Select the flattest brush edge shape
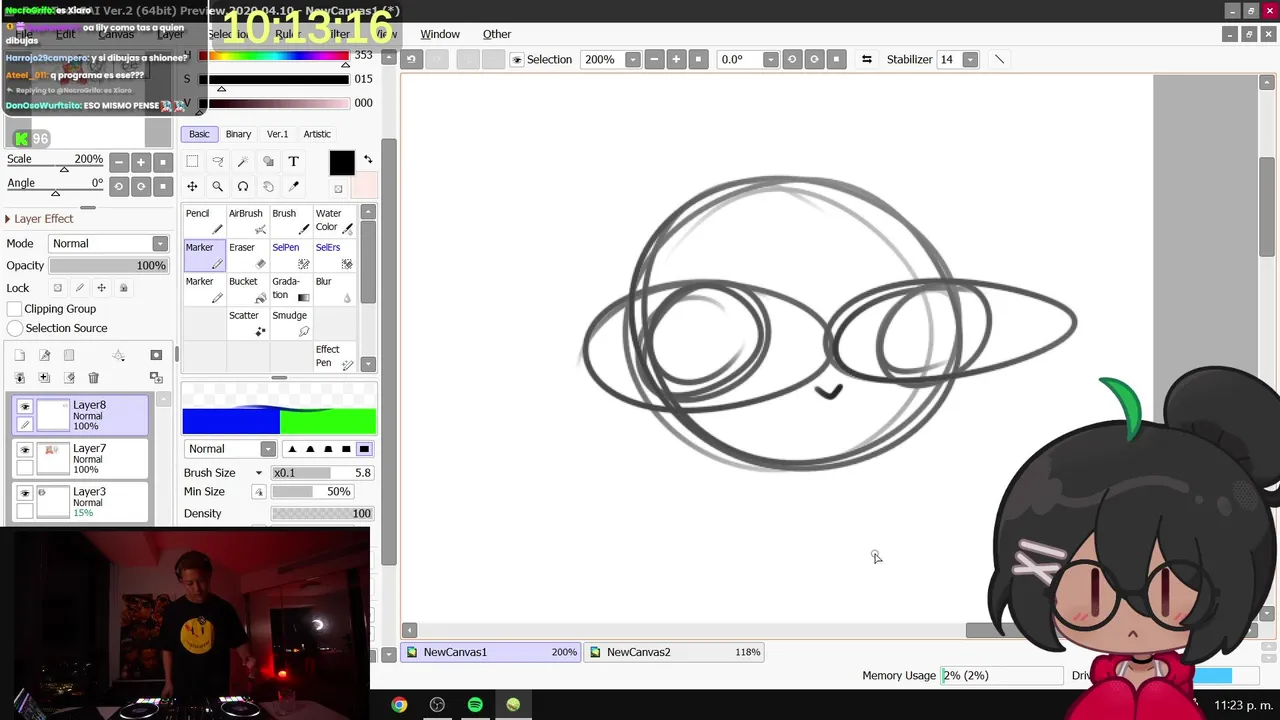This screenshot has height=720, width=1280. tap(364, 449)
